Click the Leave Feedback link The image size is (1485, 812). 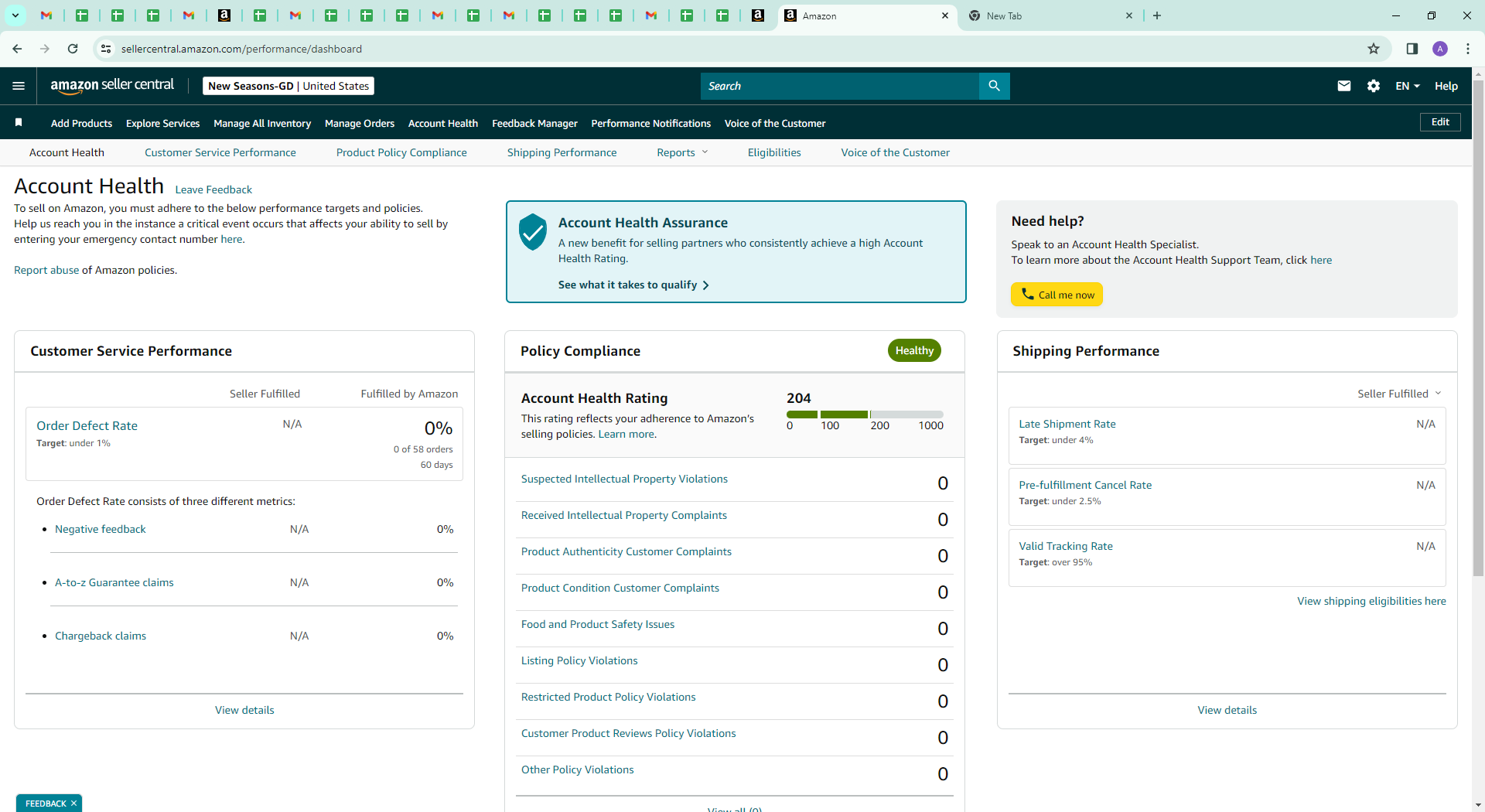(x=213, y=189)
